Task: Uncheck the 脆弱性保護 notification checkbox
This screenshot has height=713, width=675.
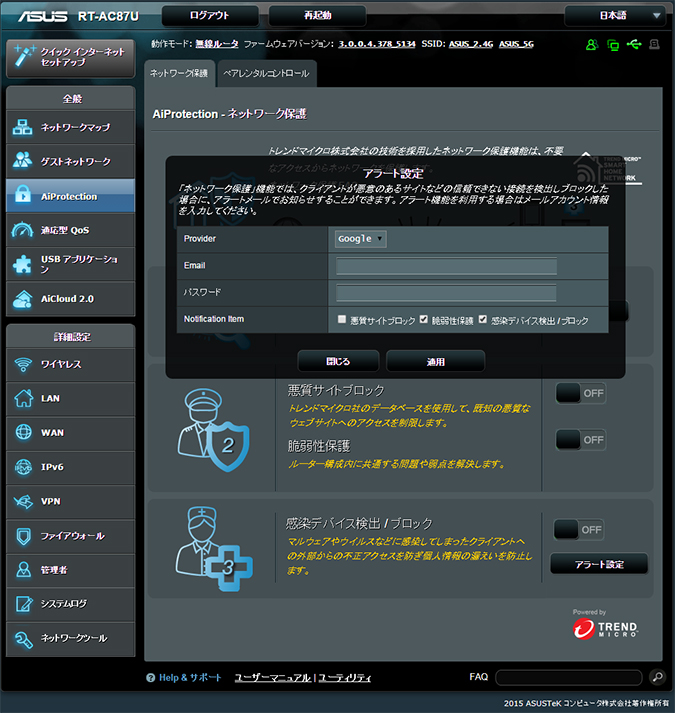Action: point(423,319)
